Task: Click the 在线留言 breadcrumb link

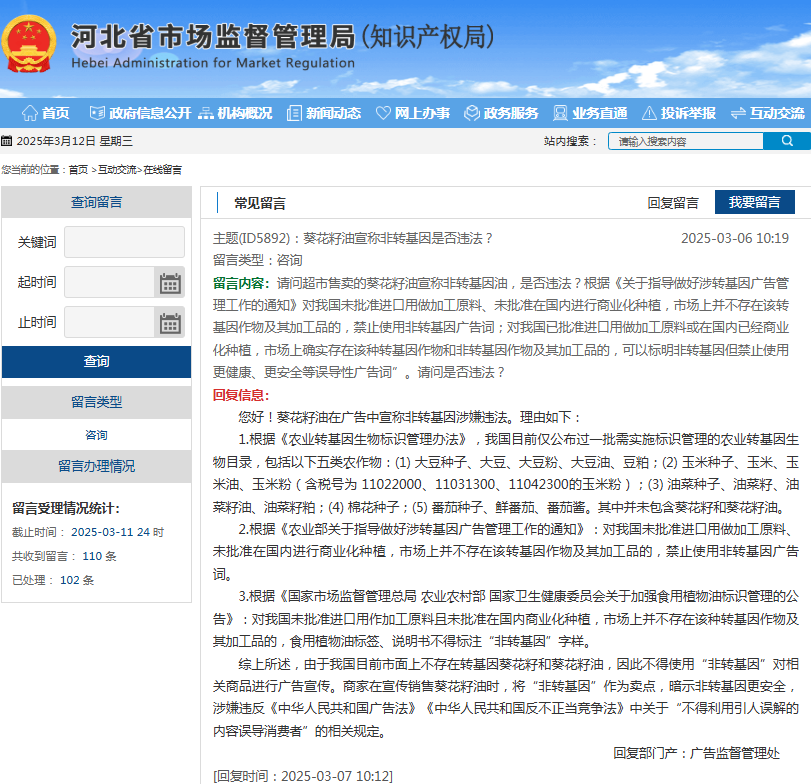Action: click(x=164, y=169)
